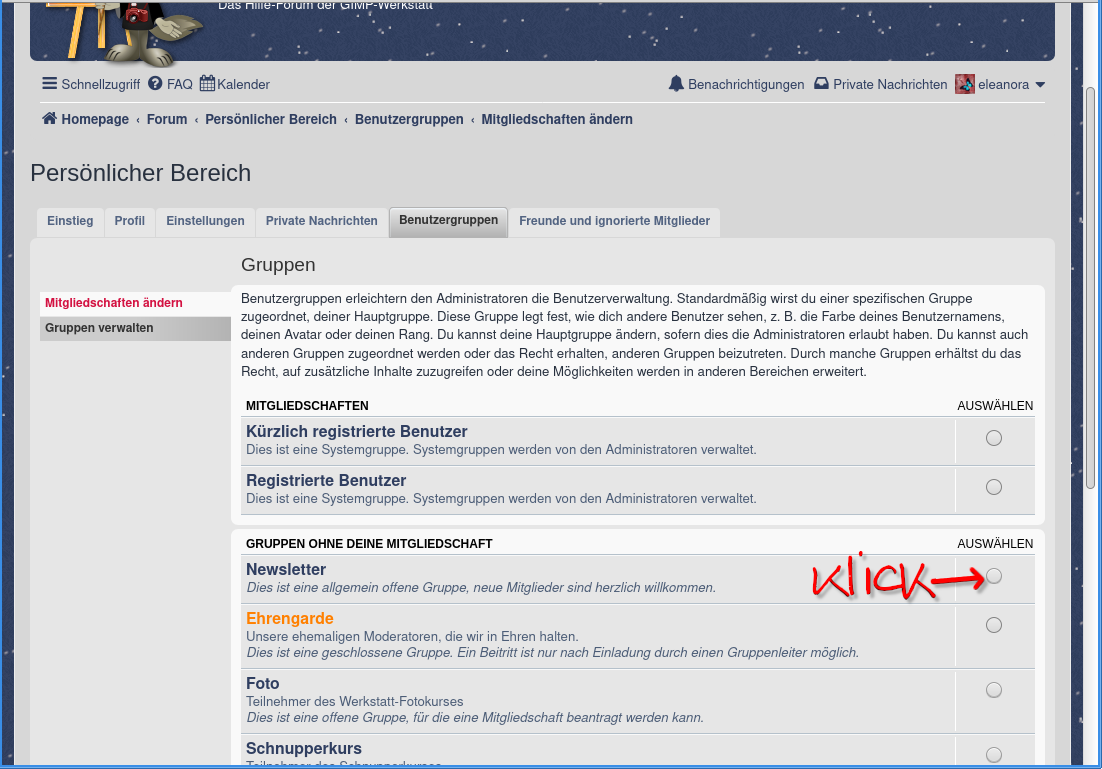Viewport: 1102px width, 769px height.
Task: Click eleanora's avatar image
Action: 965,84
